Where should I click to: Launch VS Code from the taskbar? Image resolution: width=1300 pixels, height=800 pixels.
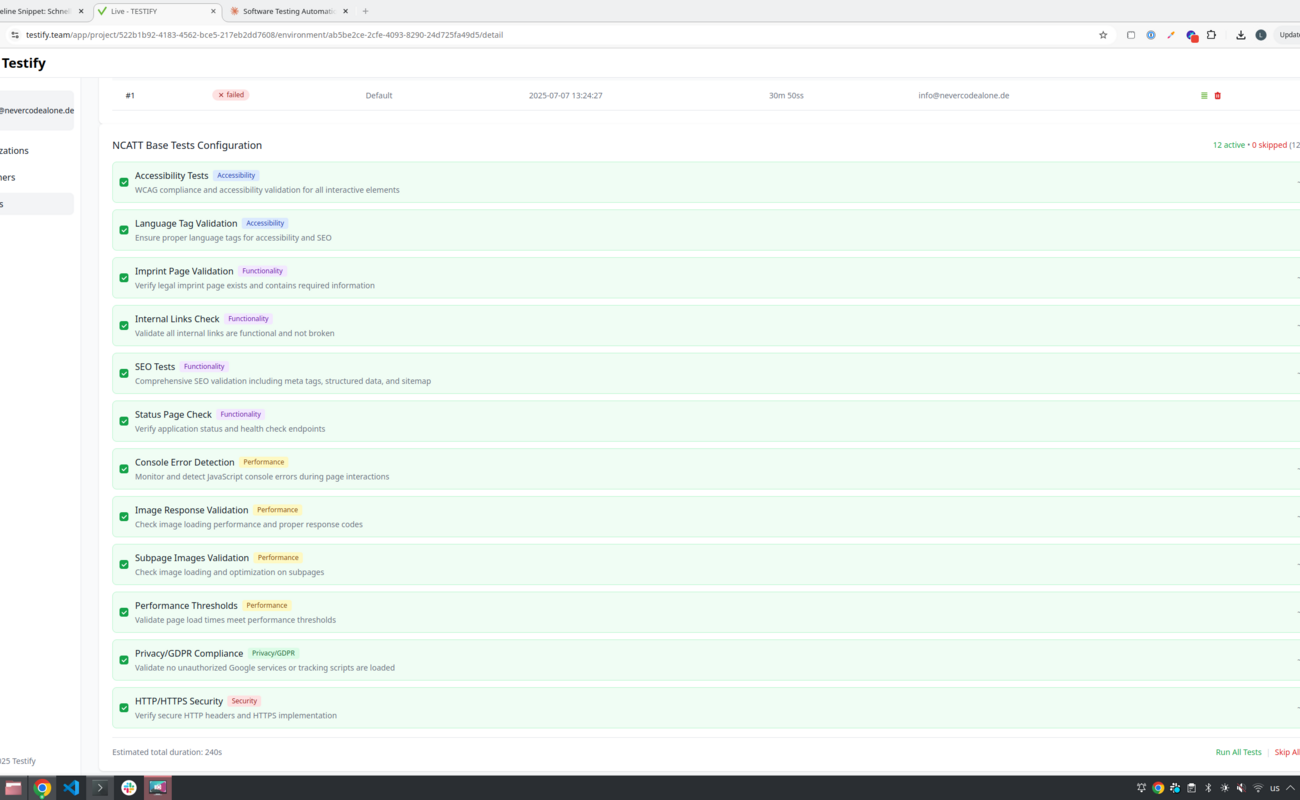[x=71, y=788]
